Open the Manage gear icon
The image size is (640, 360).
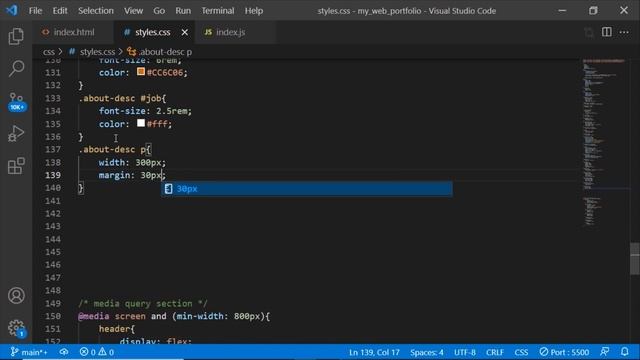[16, 328]
